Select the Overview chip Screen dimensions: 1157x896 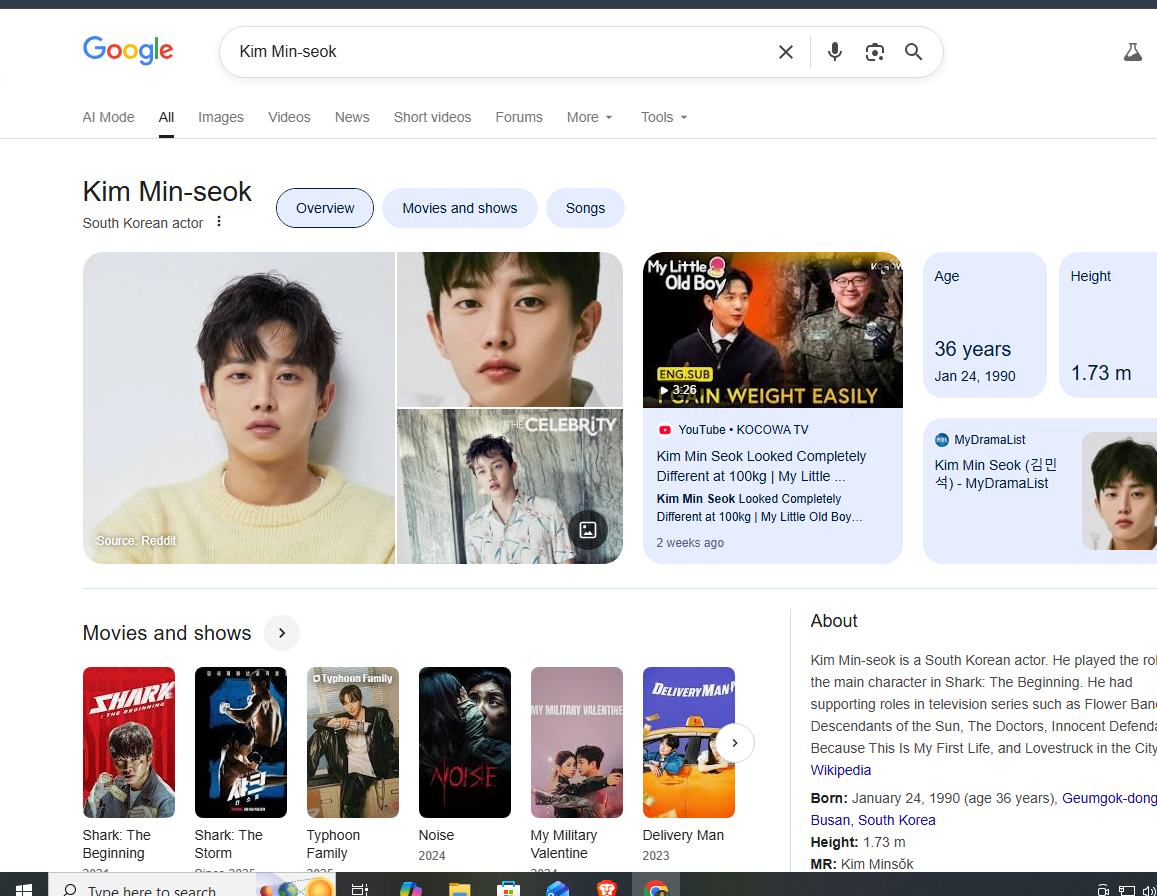tap(325, 208)
